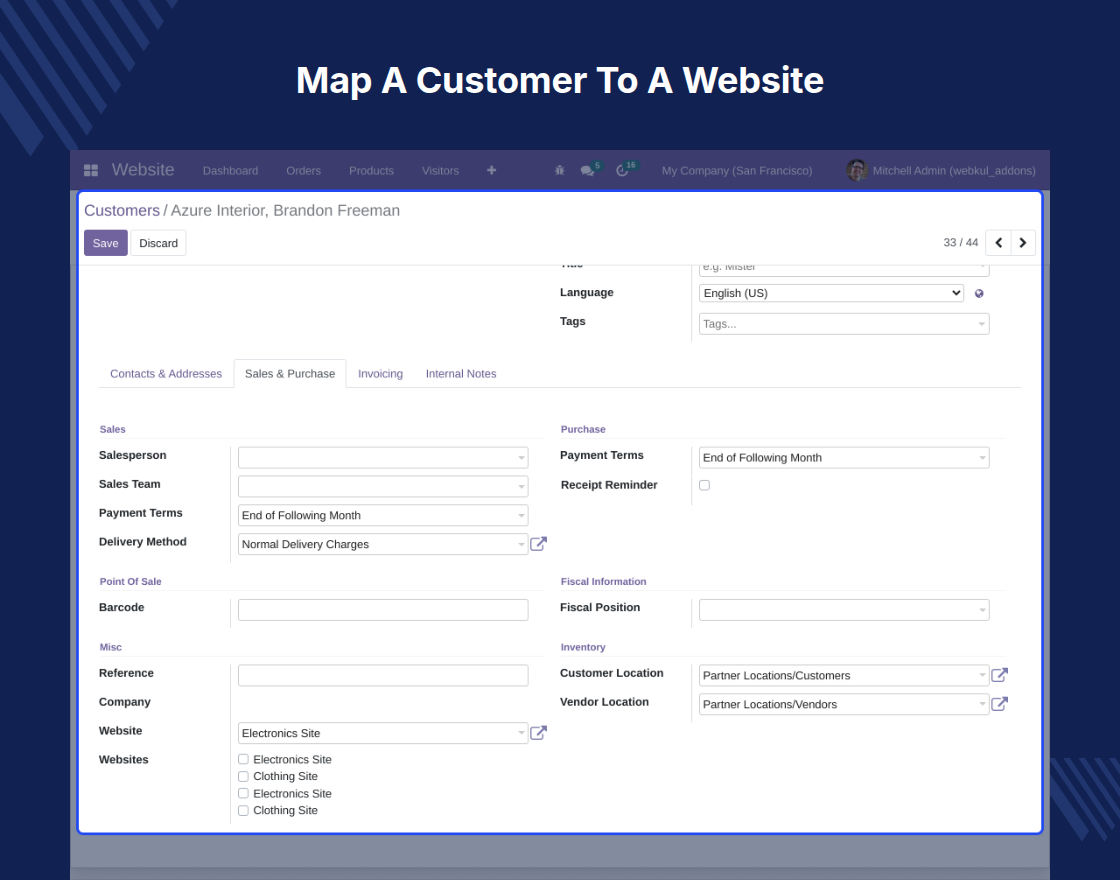
Task: Check second Electronics Site under Websites
Action: 244,794
